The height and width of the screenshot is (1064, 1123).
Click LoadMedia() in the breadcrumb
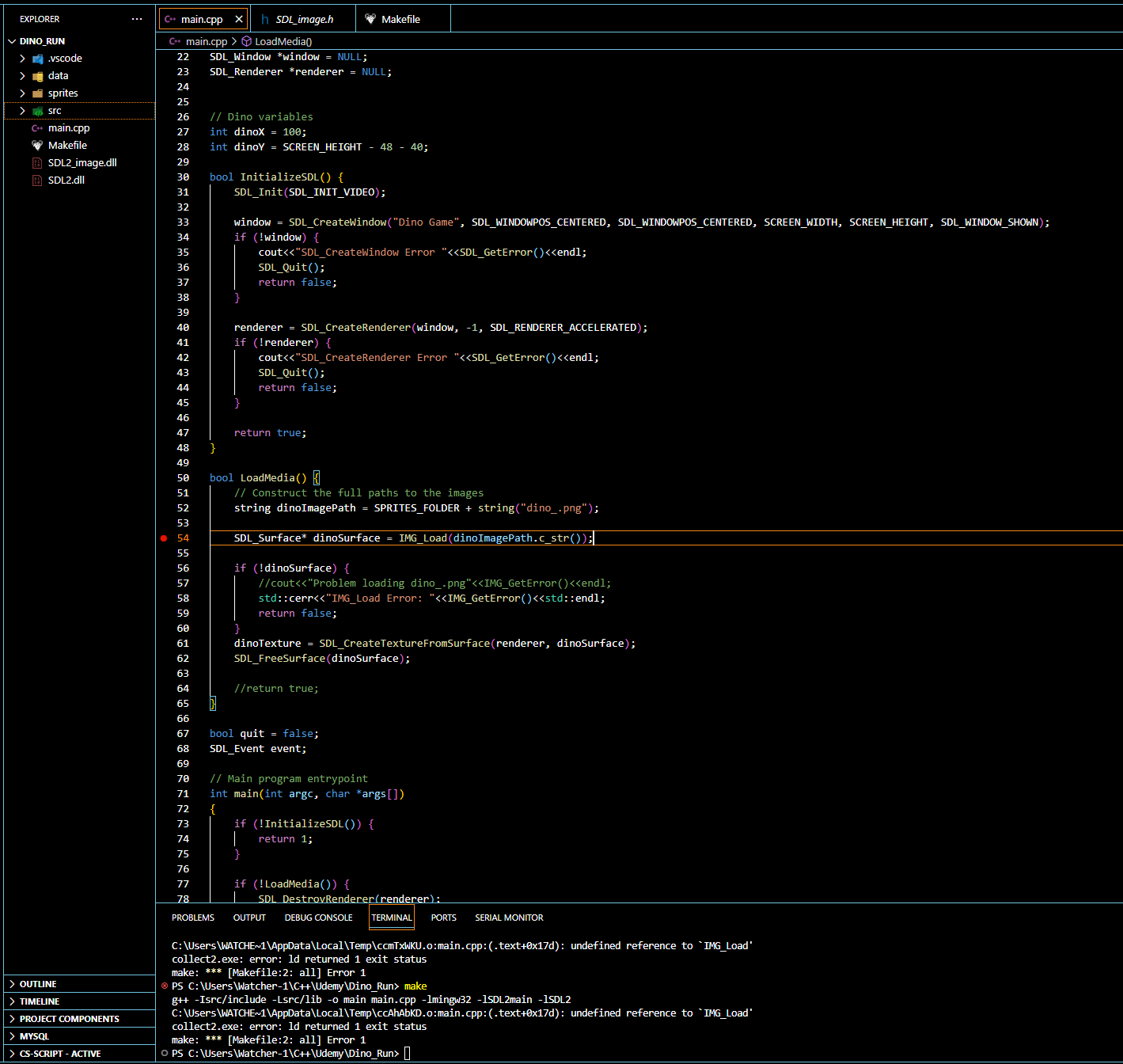283,41
